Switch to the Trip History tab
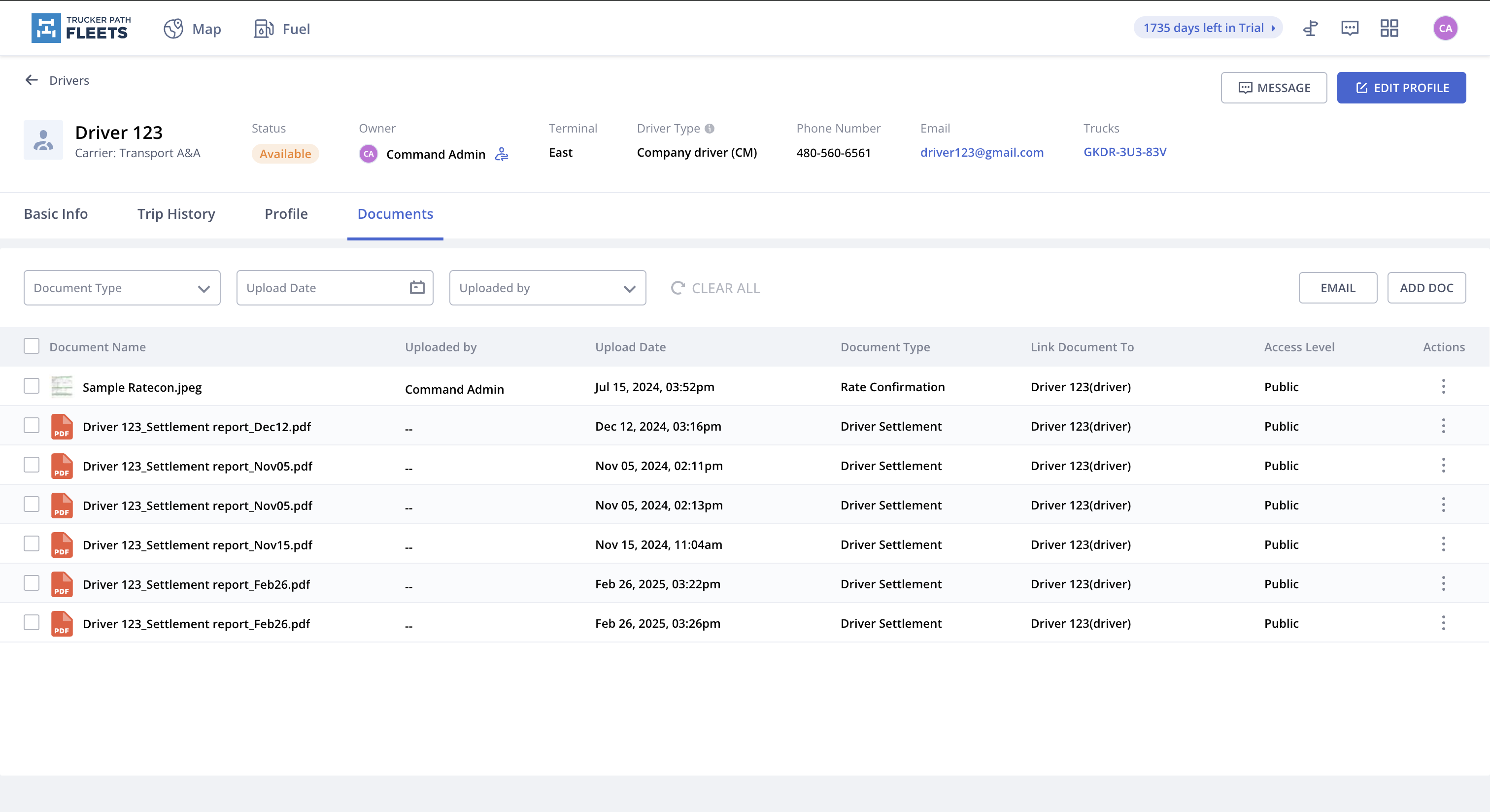Image resolution: width=1490 pixels, height=812 pixels. click(176, 214)
